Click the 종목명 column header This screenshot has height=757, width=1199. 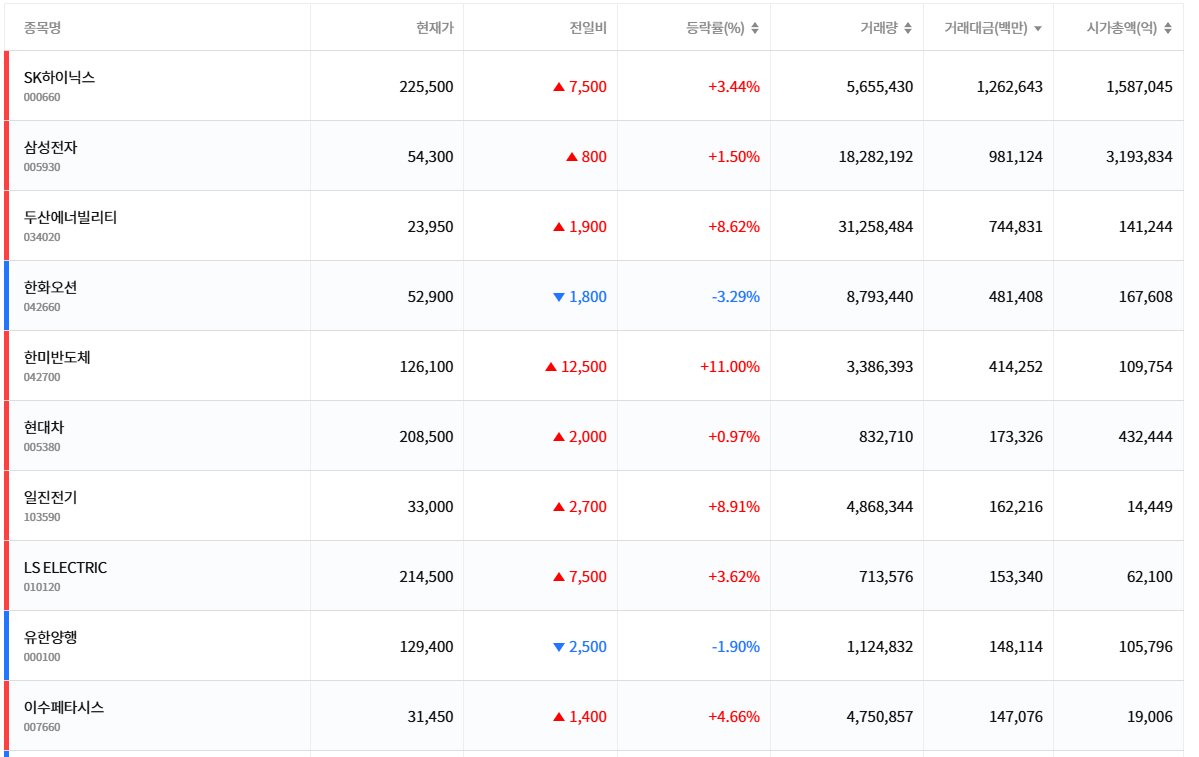click(x=42, y=28)
